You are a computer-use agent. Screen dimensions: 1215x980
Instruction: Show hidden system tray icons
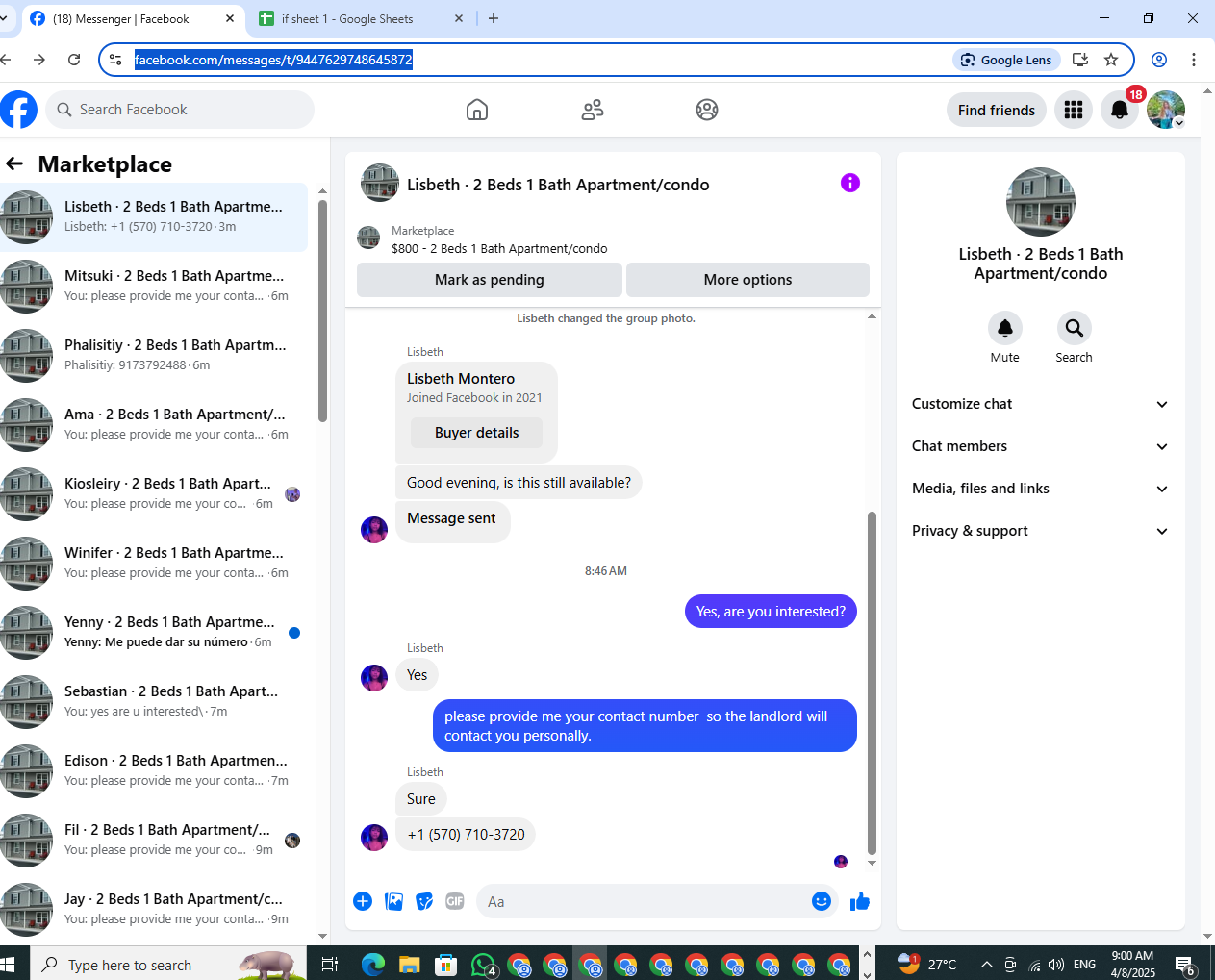(986, 965)
